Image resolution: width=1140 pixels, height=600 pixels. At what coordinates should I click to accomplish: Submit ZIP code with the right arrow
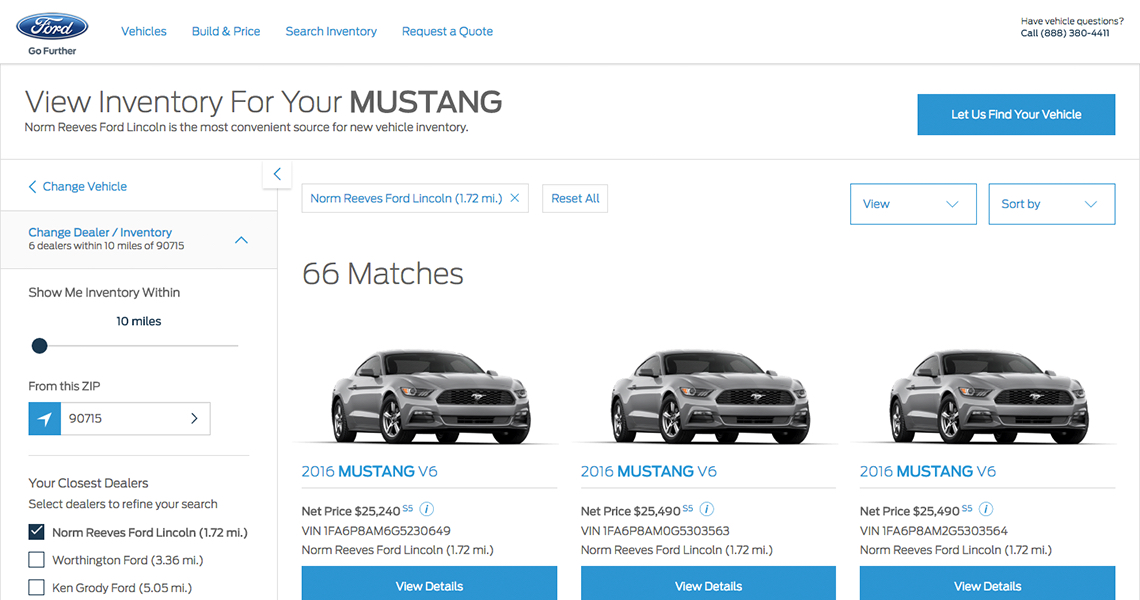coord(194,419)
